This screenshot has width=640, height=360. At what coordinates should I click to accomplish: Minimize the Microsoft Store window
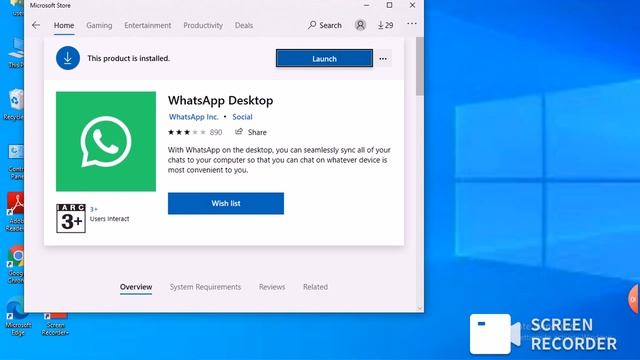click(367, 5)
